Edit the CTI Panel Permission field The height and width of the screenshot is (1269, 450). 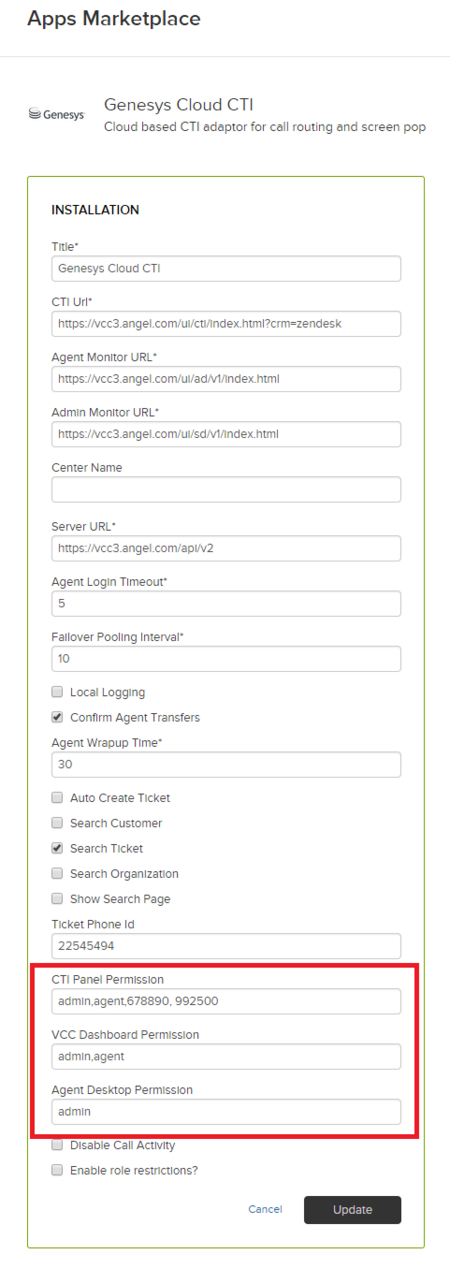point(226,1001)
